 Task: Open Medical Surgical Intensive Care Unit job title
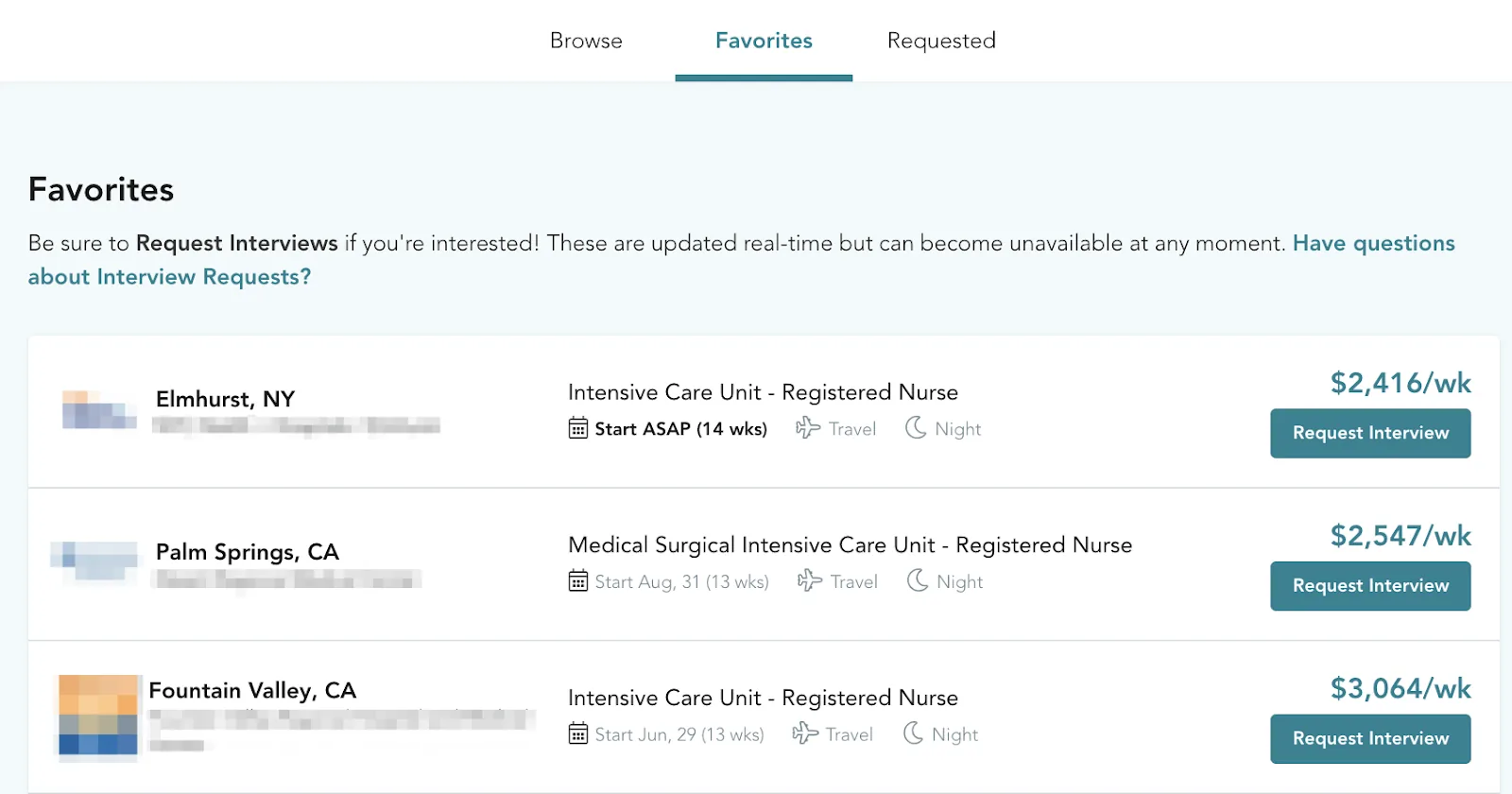click(850, 545)
